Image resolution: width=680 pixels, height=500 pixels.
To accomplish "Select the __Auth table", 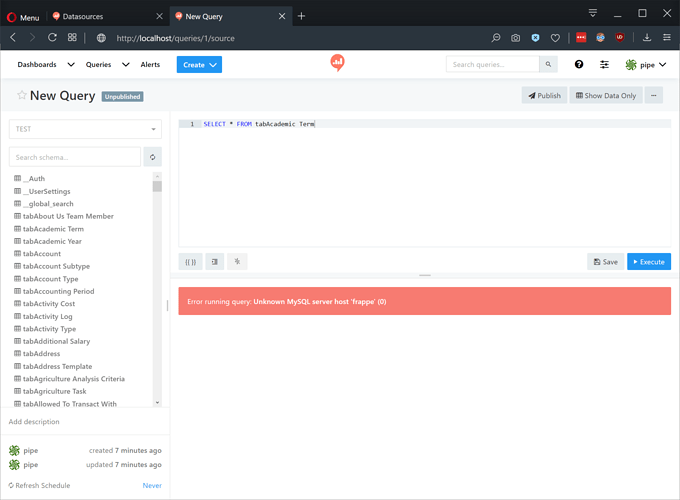I will coord(29,178).
